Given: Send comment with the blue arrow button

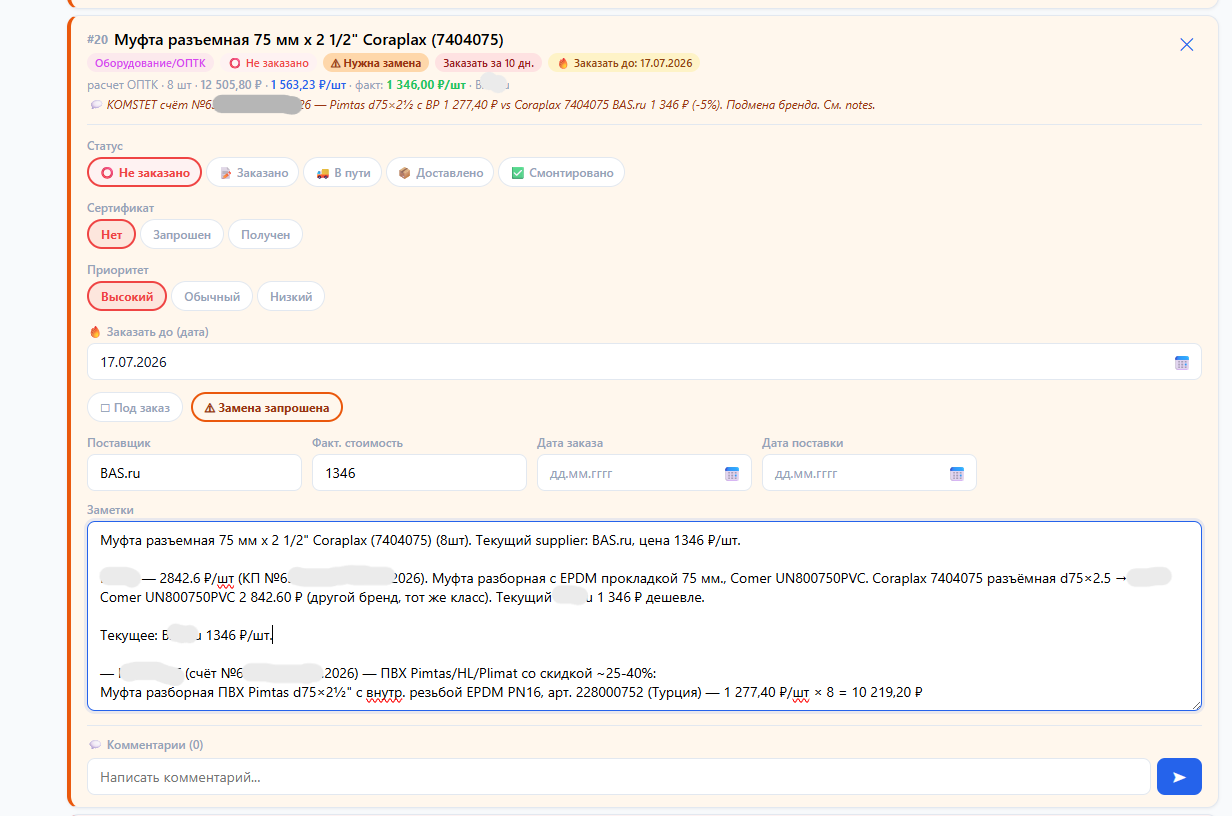Looking at the screenshot, I should click(x=1179, y=777).
